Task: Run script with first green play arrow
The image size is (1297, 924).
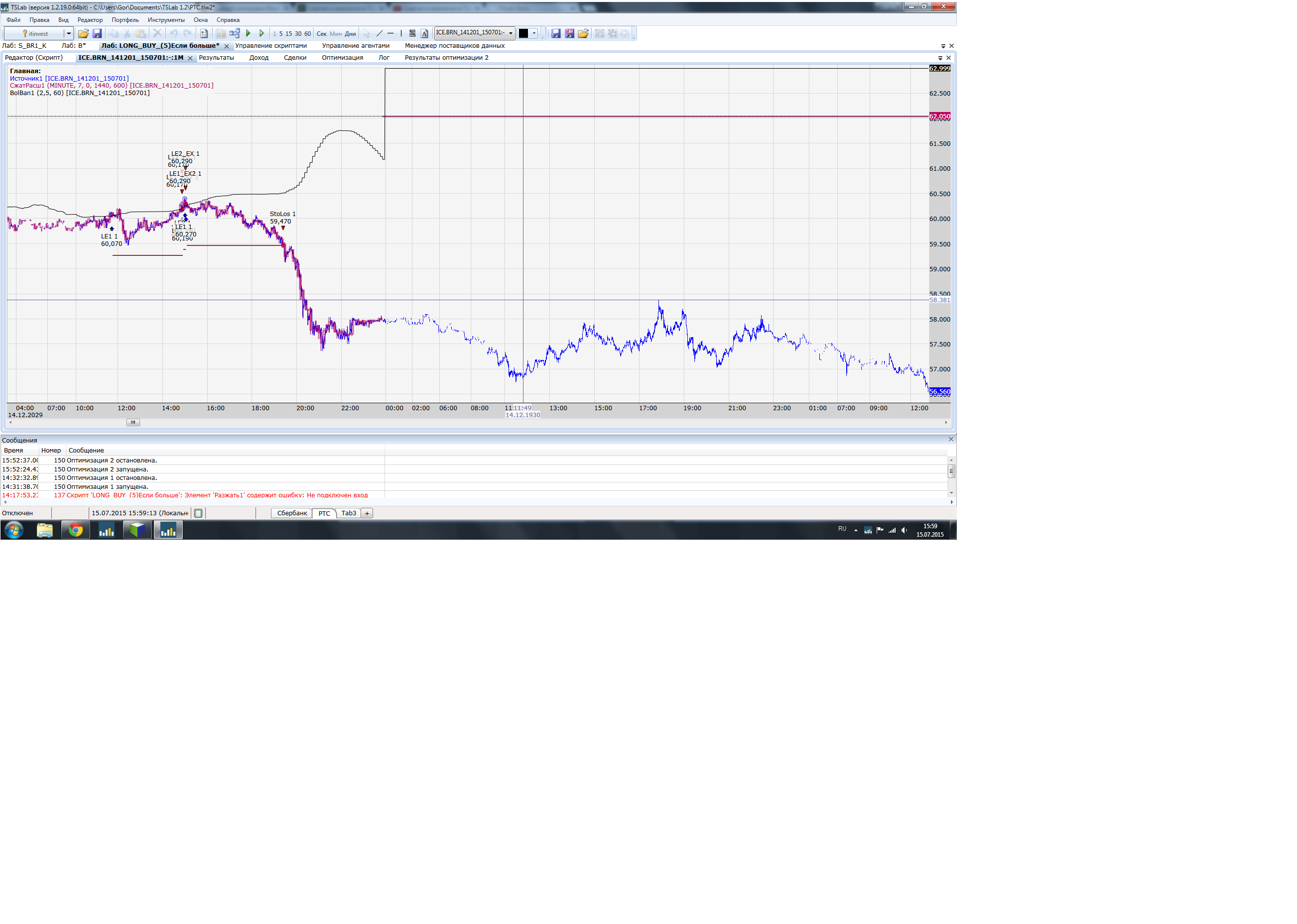Action: click(248, 33)
